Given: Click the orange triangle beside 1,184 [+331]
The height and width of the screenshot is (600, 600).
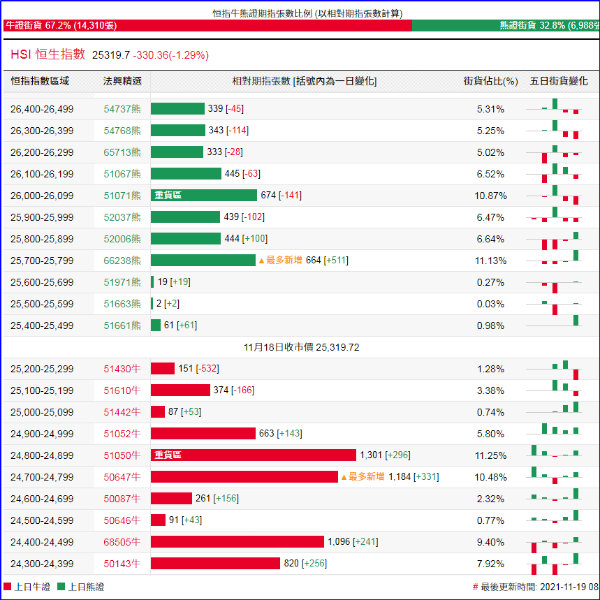Looking at the screenshot, I should pyautogui.click(x=346, y=477).
